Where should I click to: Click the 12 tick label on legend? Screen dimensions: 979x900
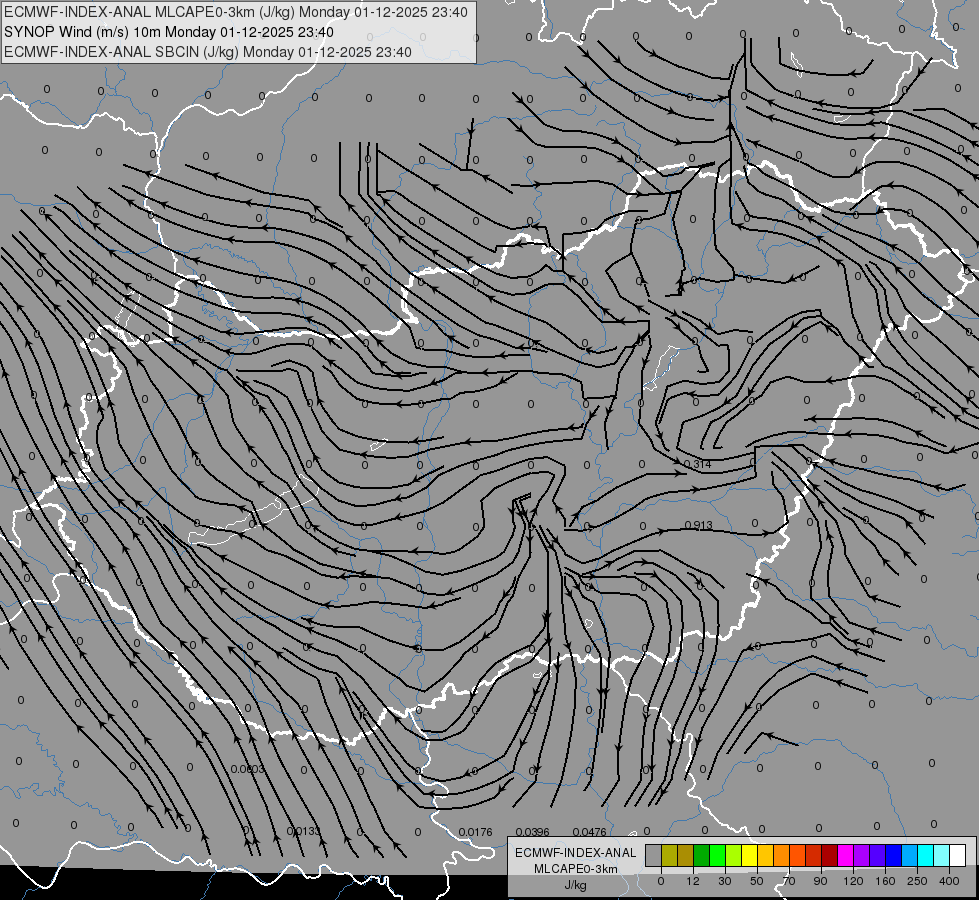pos(693,881)
